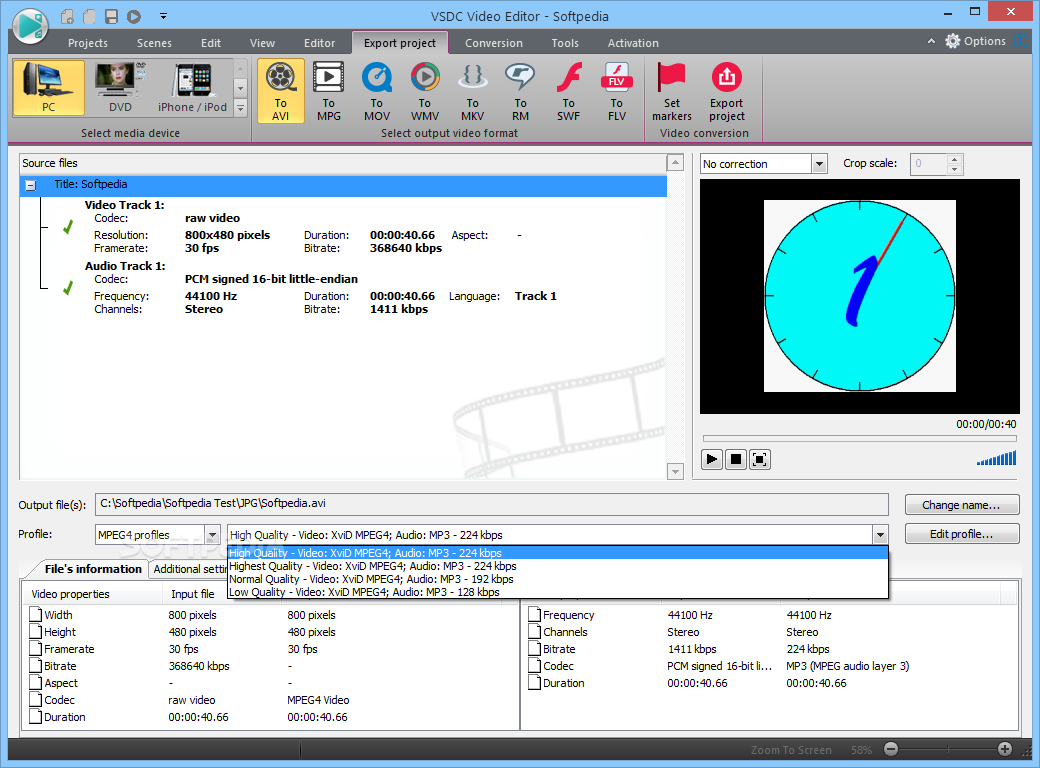Screen dimensions: 1040x768
Task: Choose To WMV output format
Action: point(424,91)
